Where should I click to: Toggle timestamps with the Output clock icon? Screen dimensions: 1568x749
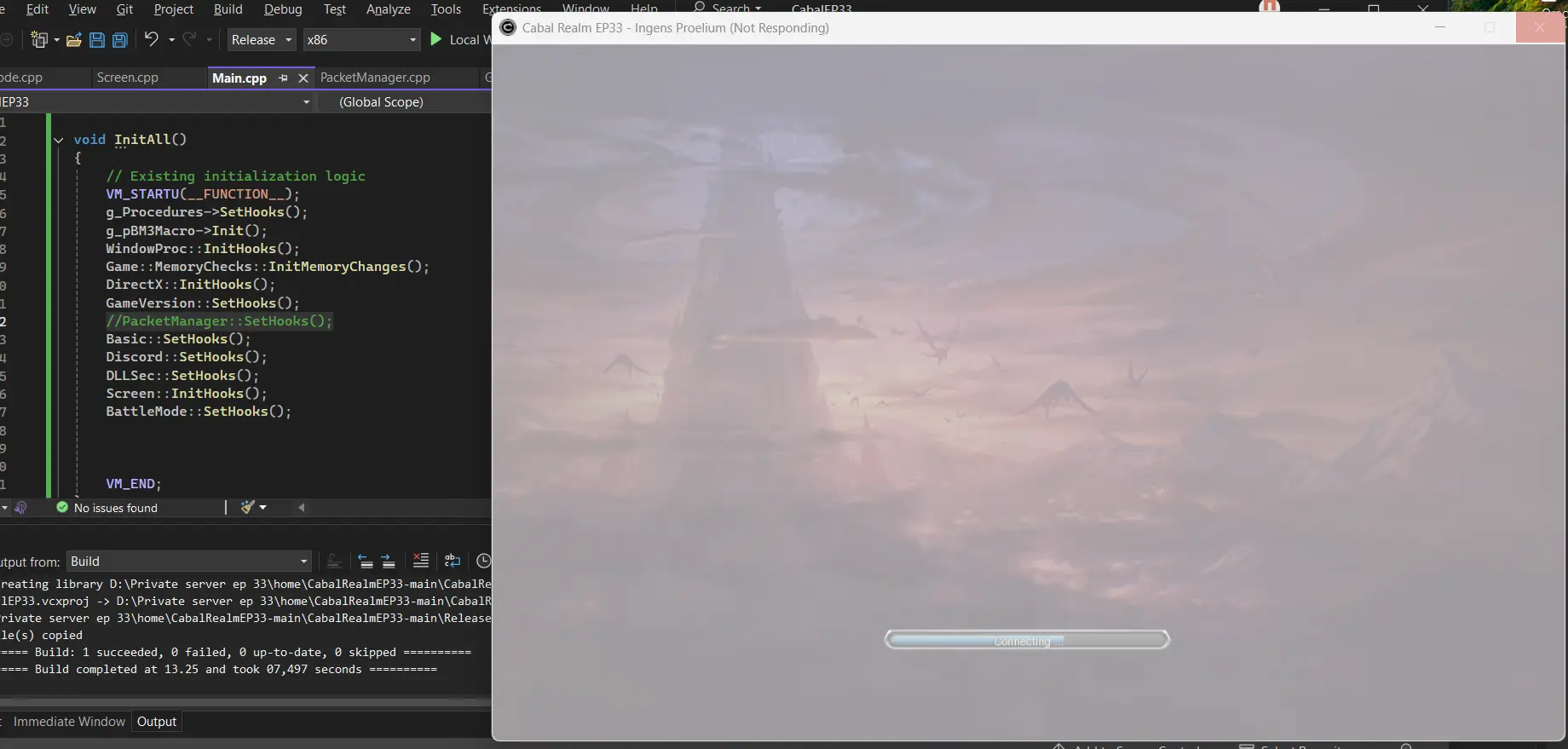pos(483,561)
